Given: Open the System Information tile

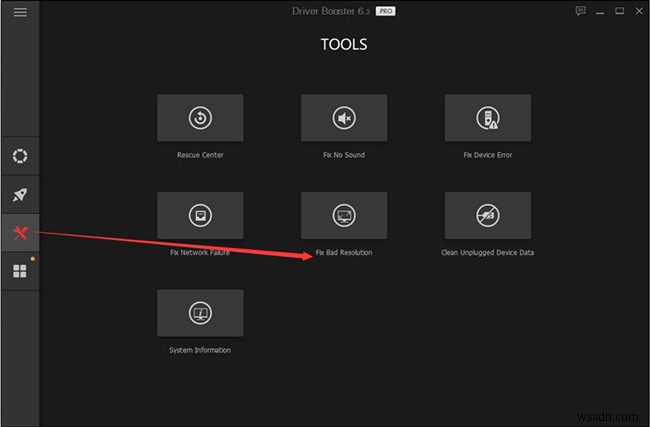Looking at the screenshot, I should click(x=200, y=313).
